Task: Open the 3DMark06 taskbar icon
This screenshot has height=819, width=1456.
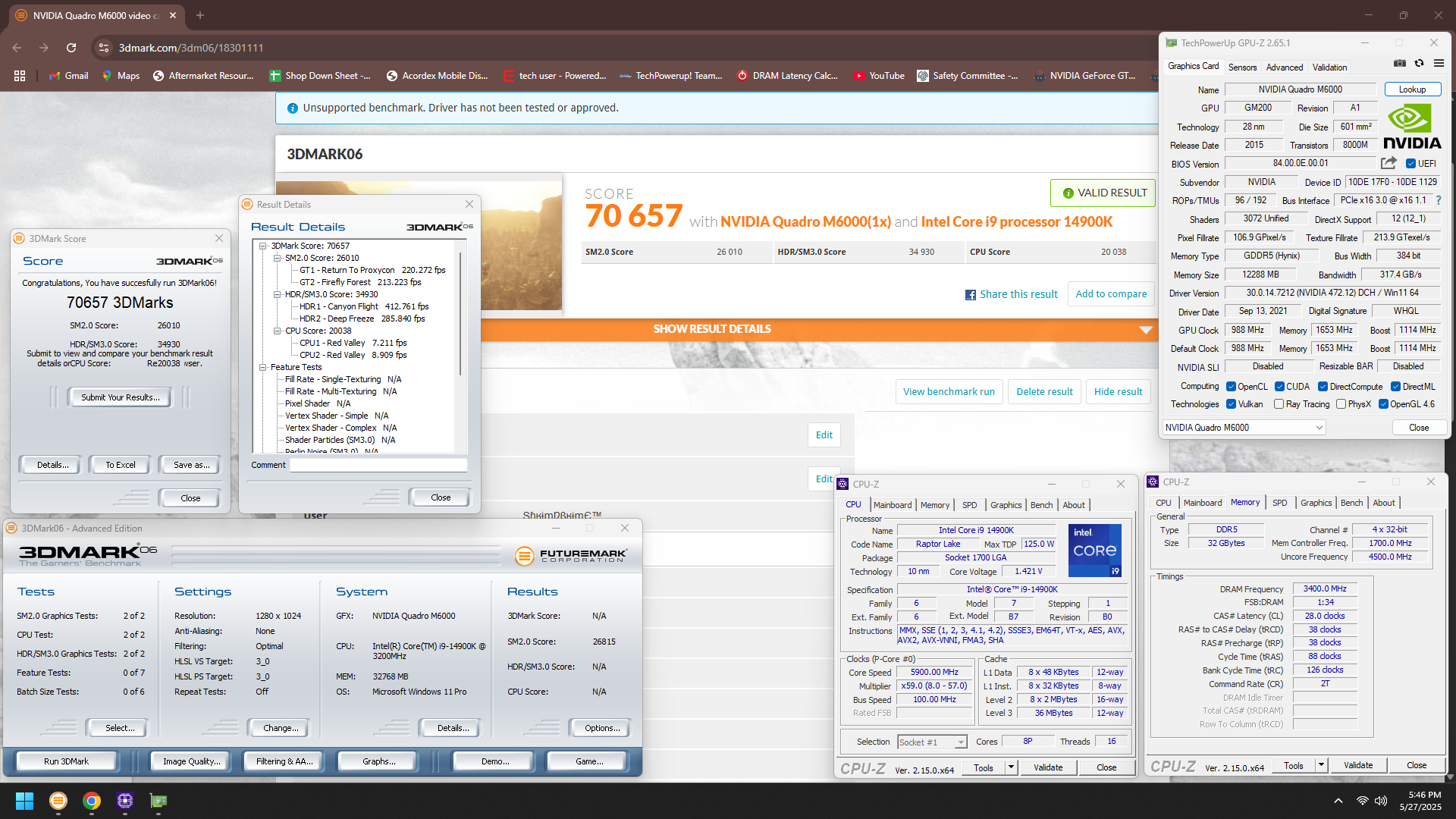Action: (58, 801)
